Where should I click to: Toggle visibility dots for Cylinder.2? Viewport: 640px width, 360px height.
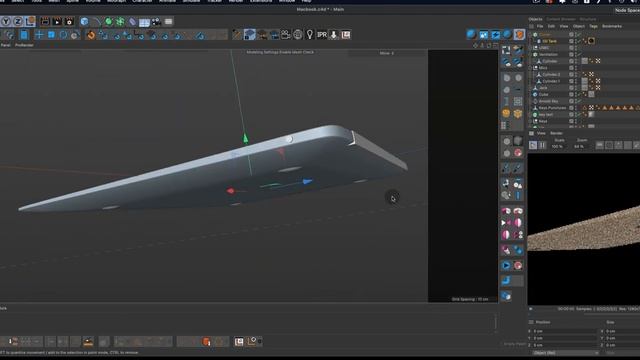click(x=576, y=74)
